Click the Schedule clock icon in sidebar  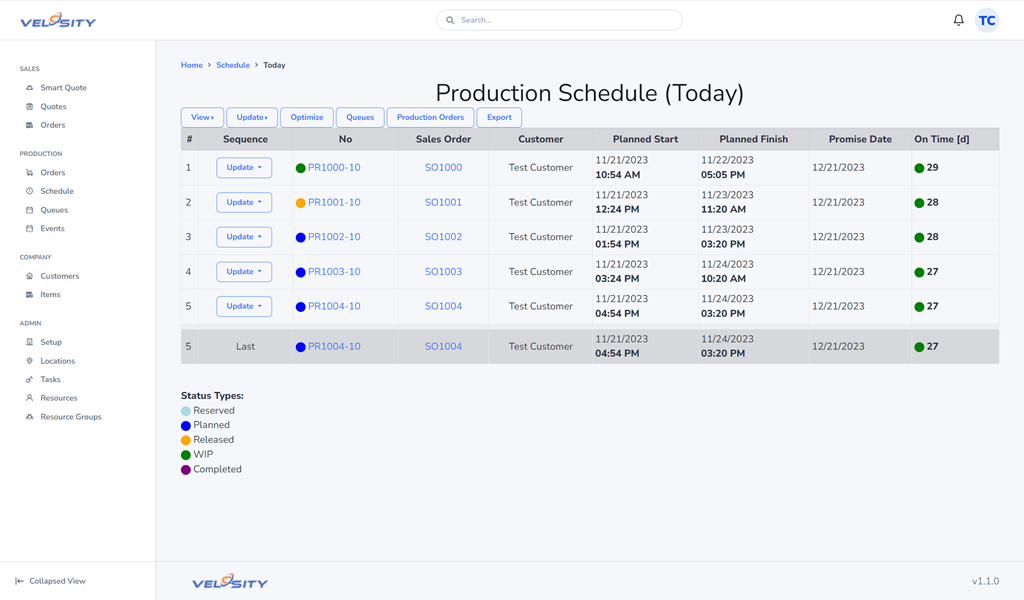[x=29, y=191]
